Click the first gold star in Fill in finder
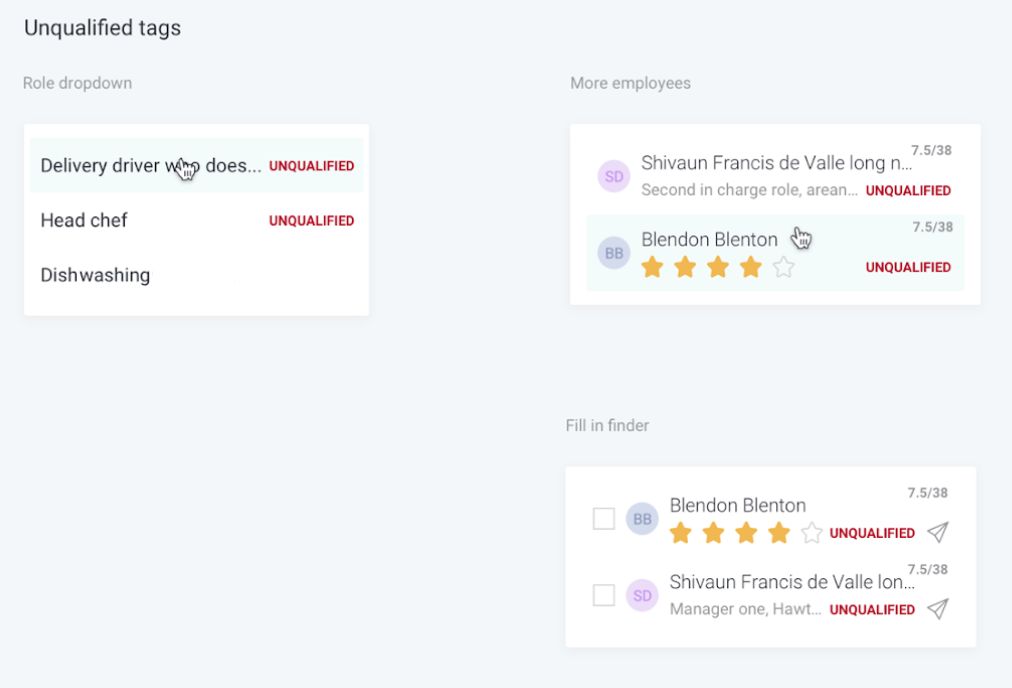1012x688 pixels. point(681,533)
